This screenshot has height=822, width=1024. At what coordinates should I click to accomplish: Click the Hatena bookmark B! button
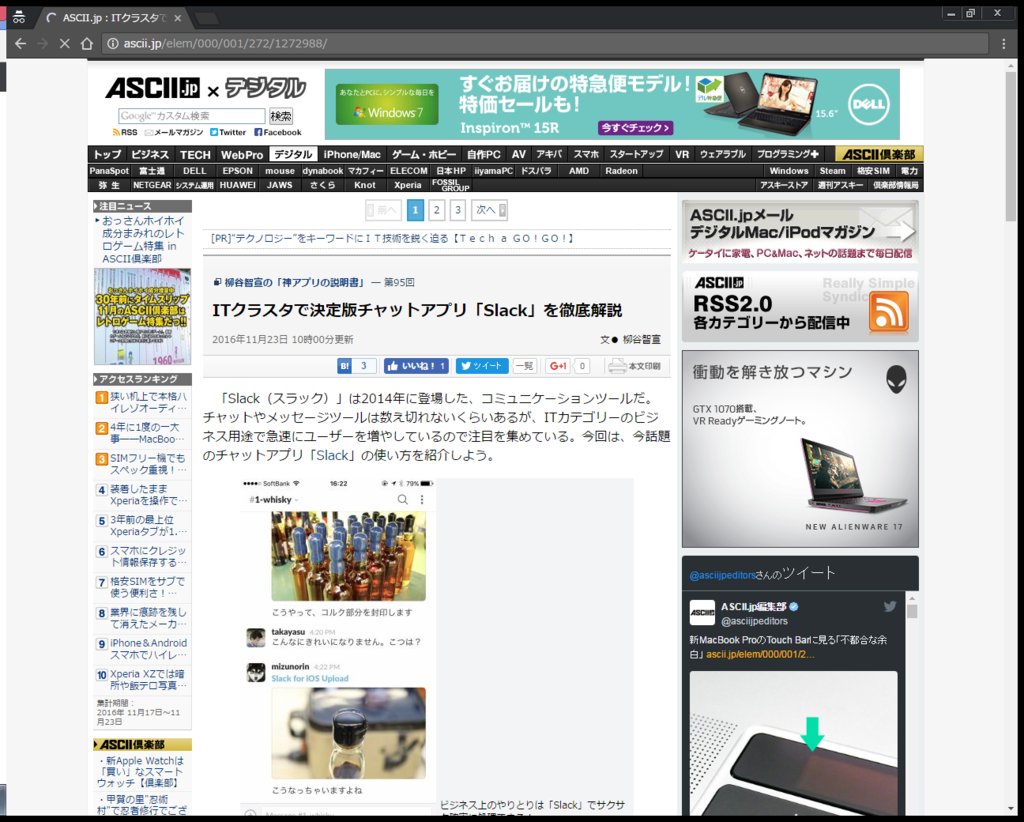coord(357,366)
